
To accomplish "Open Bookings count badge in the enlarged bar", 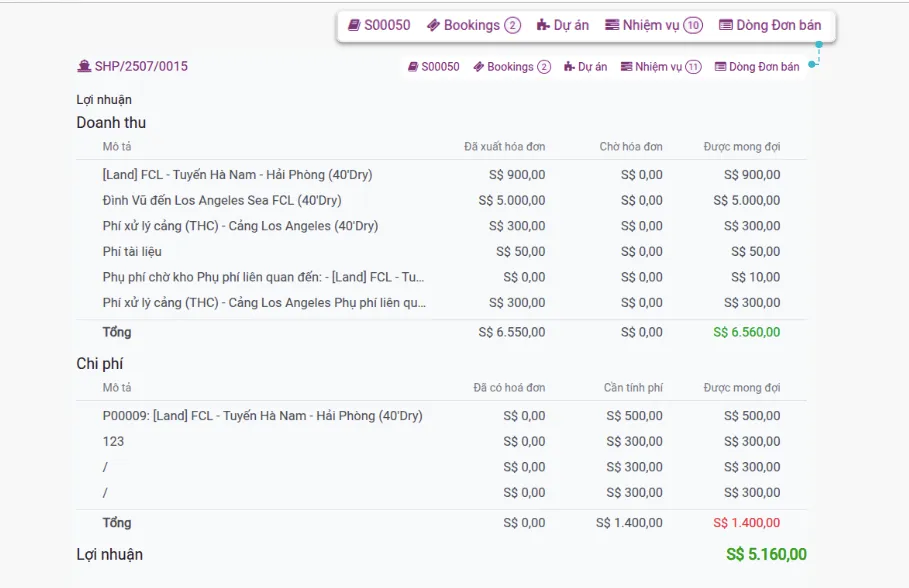I will coord(512,25).
